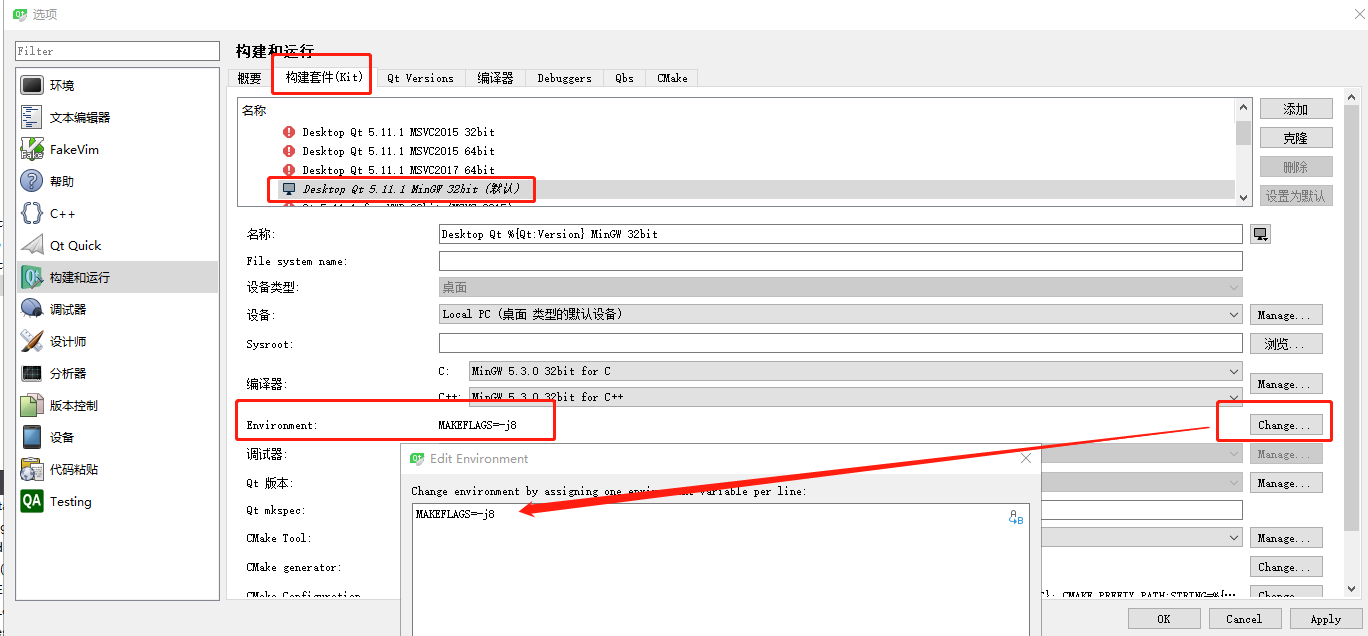Click the File system name field

pyautogui.click(x=840, y=261)
